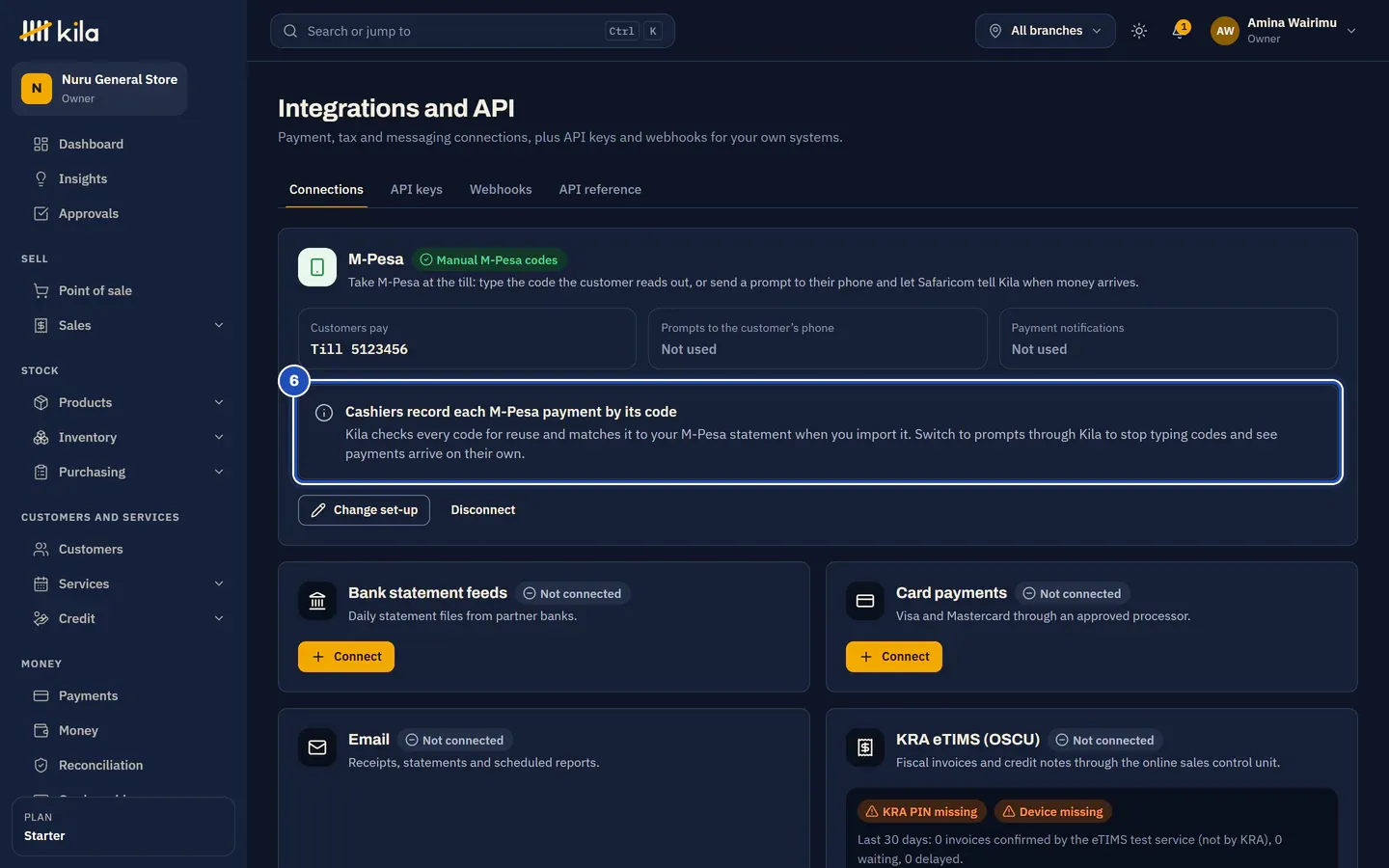The height and width of the screenshot is (868, 1389).
Task: Click the Manual M-Pesa codes status badge
Action: tap(489, 260)
